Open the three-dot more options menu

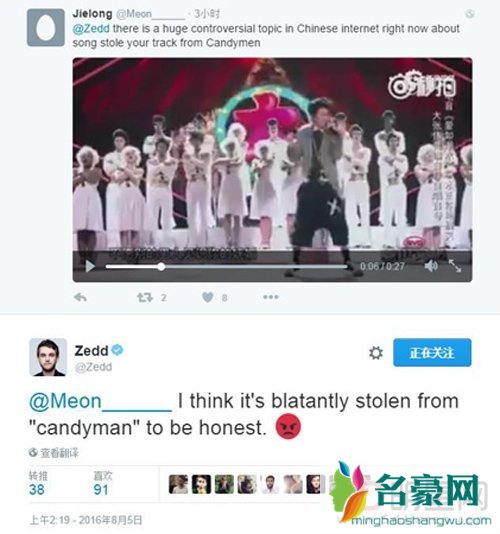click(271, 297)
